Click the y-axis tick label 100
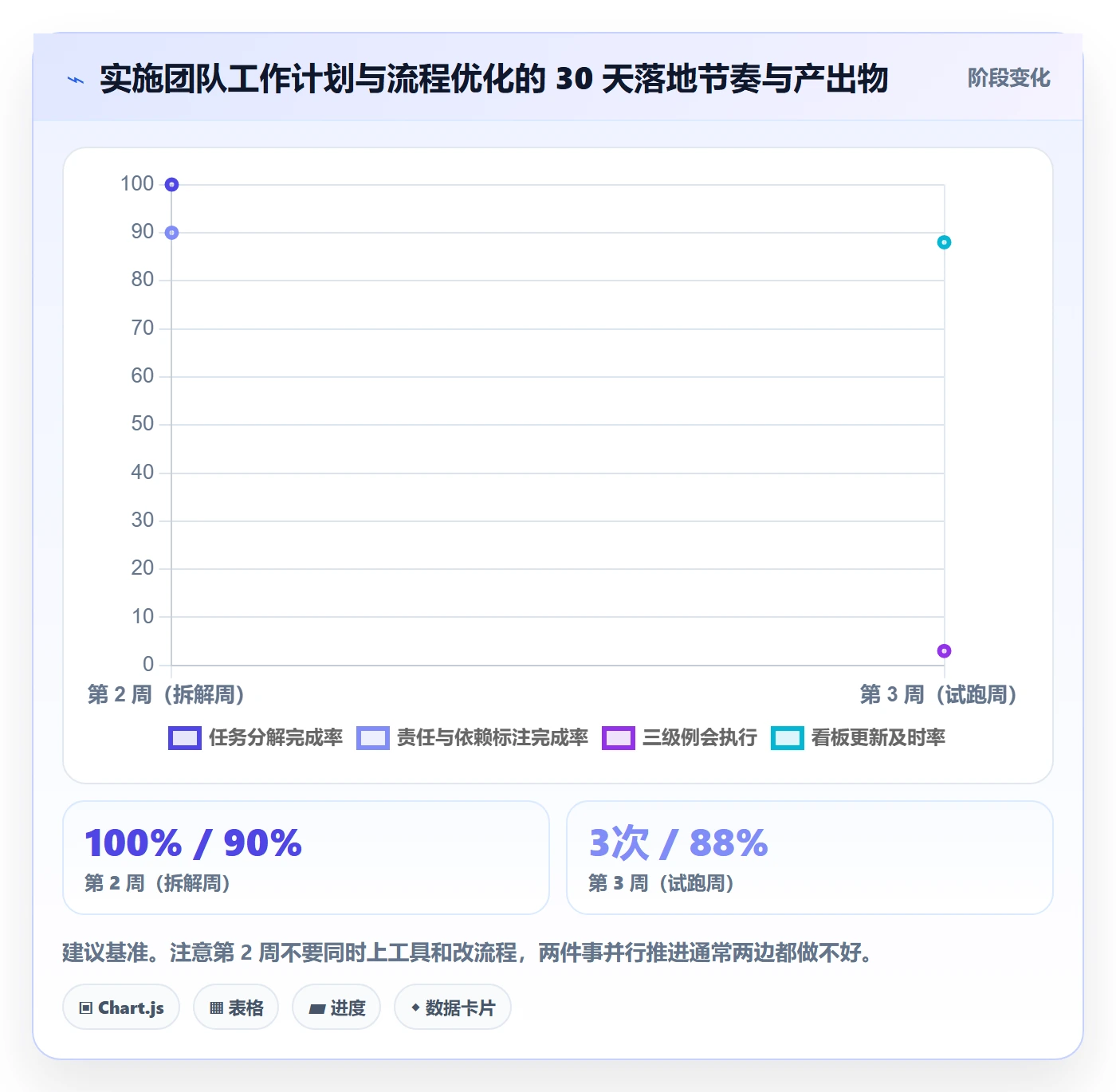1116x1092 pixels. [x=137, y=184]
